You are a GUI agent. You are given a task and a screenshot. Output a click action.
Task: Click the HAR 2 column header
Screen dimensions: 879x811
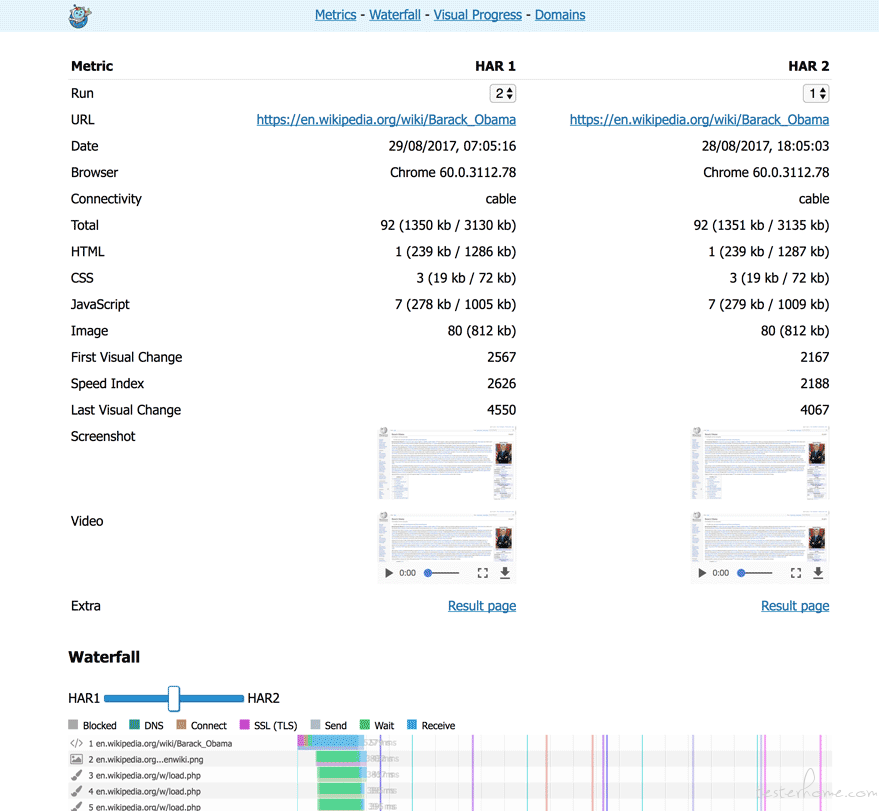click(x=808, y=66)
